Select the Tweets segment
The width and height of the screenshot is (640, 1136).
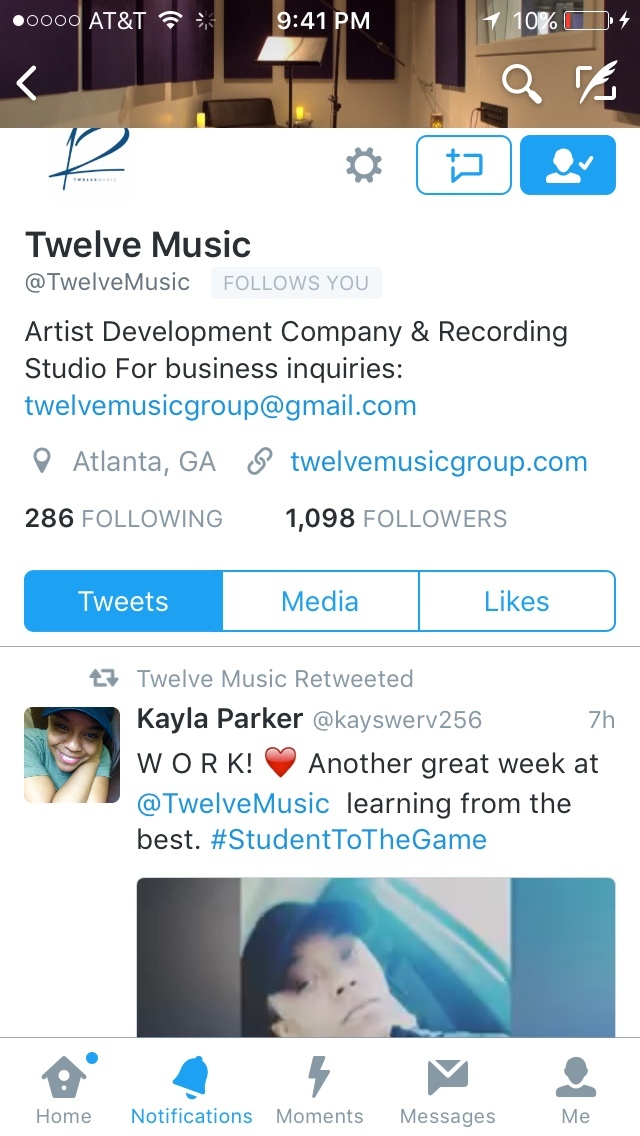123,601
